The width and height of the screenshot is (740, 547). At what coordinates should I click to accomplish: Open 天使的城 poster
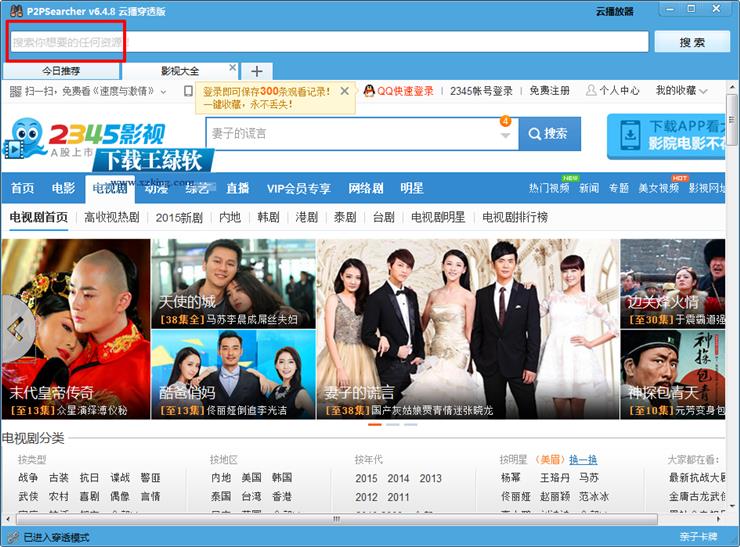[233, 283]
